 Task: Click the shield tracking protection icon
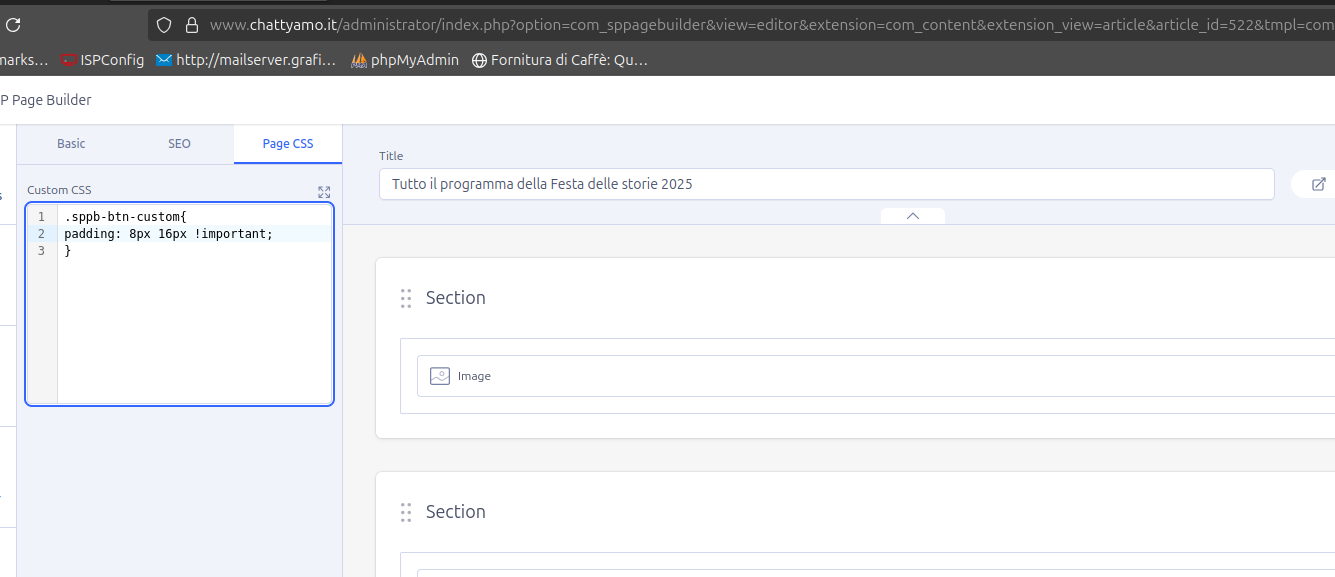tap(164, 25)
